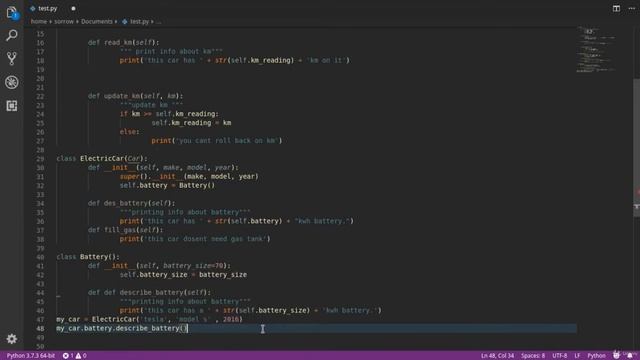Open the Manage gear menu
The width and height of the screenshot is (640, 360).
11,339
